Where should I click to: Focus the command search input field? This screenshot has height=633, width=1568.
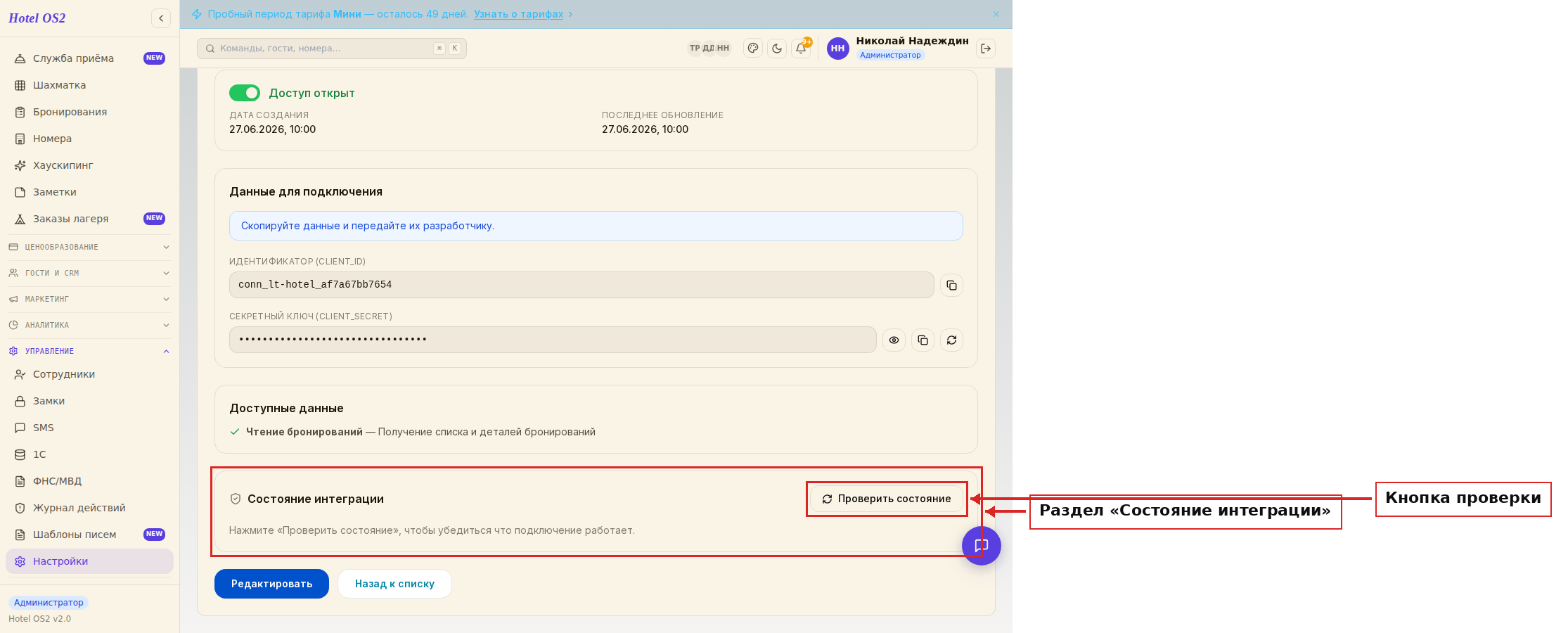click(332, 49)
